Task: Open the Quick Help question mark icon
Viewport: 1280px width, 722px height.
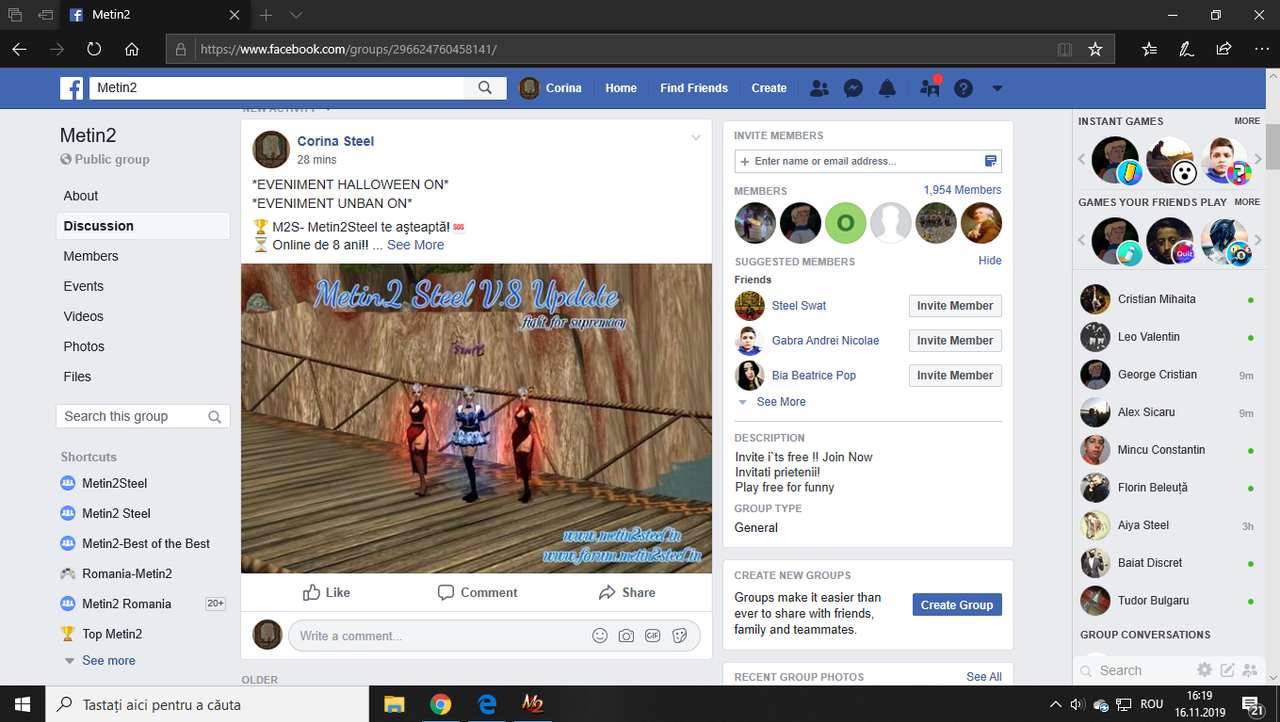Action: tap(963, 88)
